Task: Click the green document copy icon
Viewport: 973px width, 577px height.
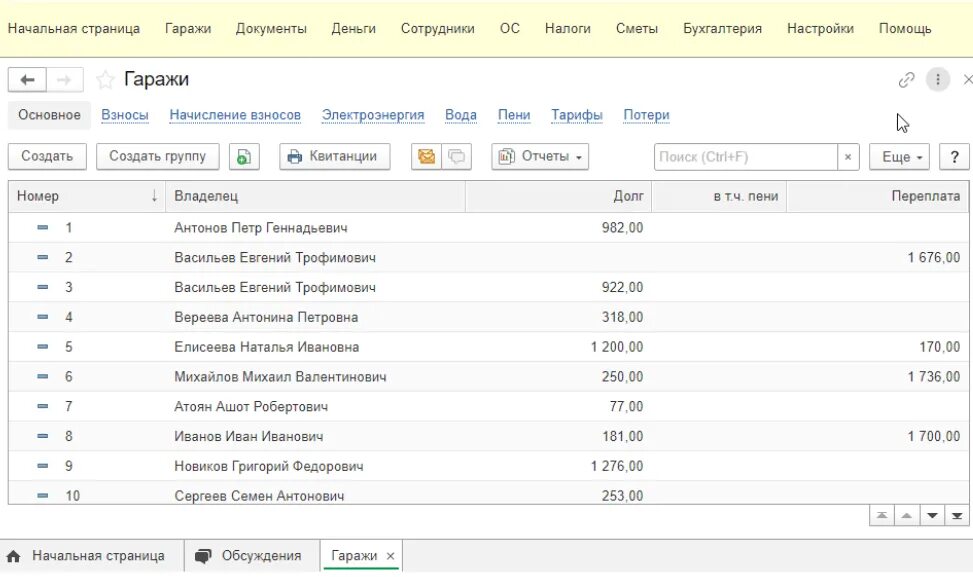Action: (244, 156)
